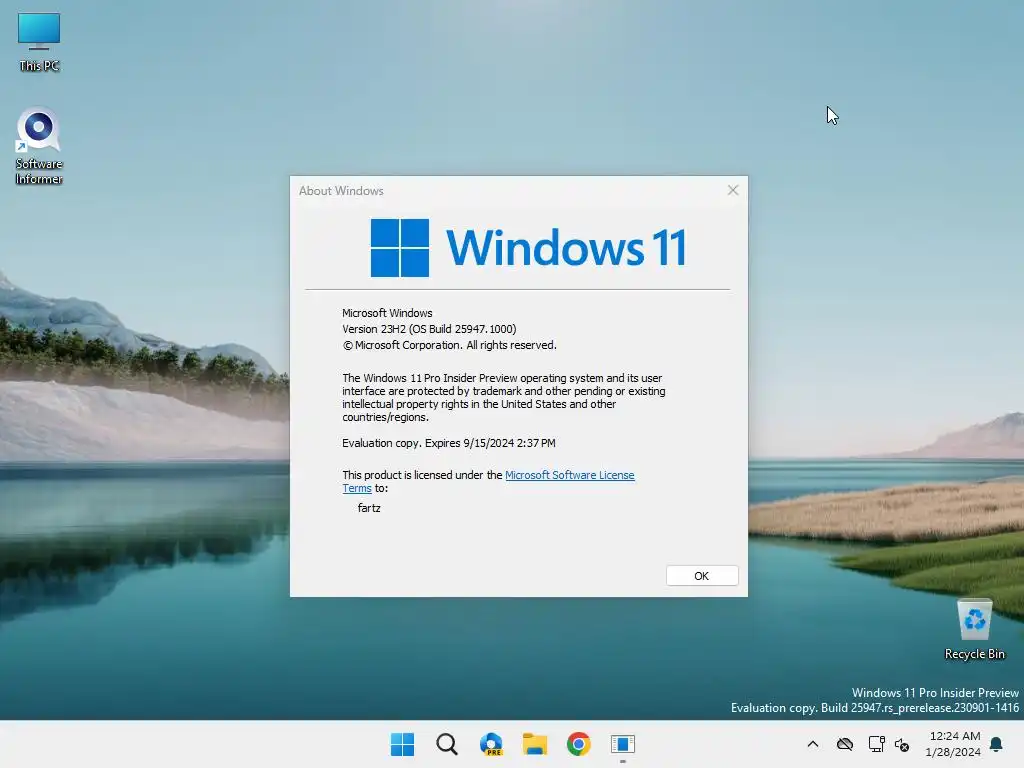Click the Microsoft Corporation copyright line
Screen dimensions: 1024x768
tap(449, 345)
